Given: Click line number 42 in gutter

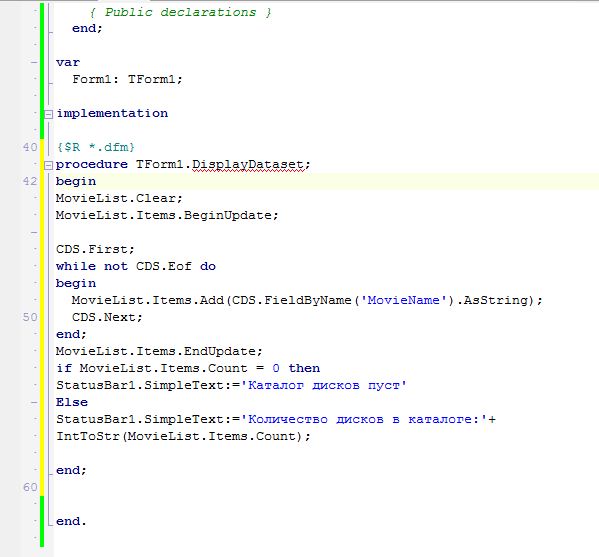Looking at the screenshot, I should coord(30,181).
